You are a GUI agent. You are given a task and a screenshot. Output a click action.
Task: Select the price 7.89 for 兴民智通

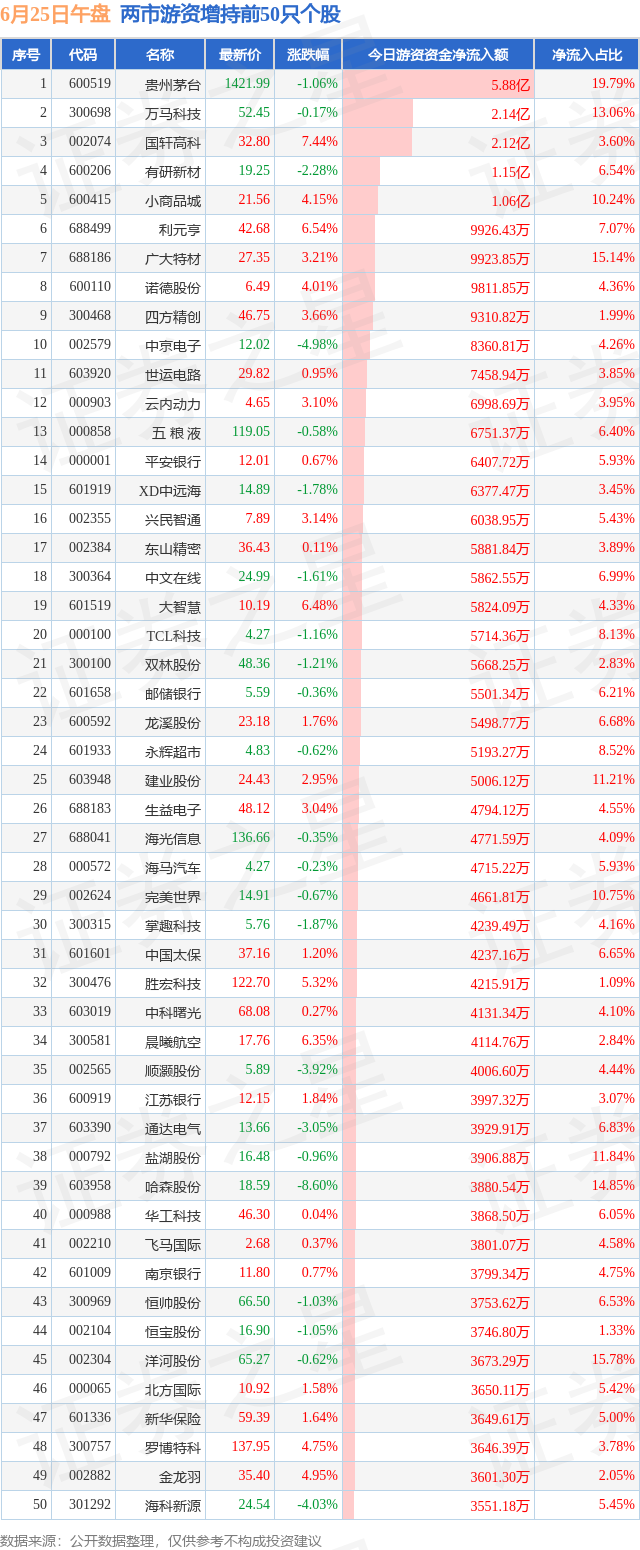pyautogui.click(x=258, y=519)
